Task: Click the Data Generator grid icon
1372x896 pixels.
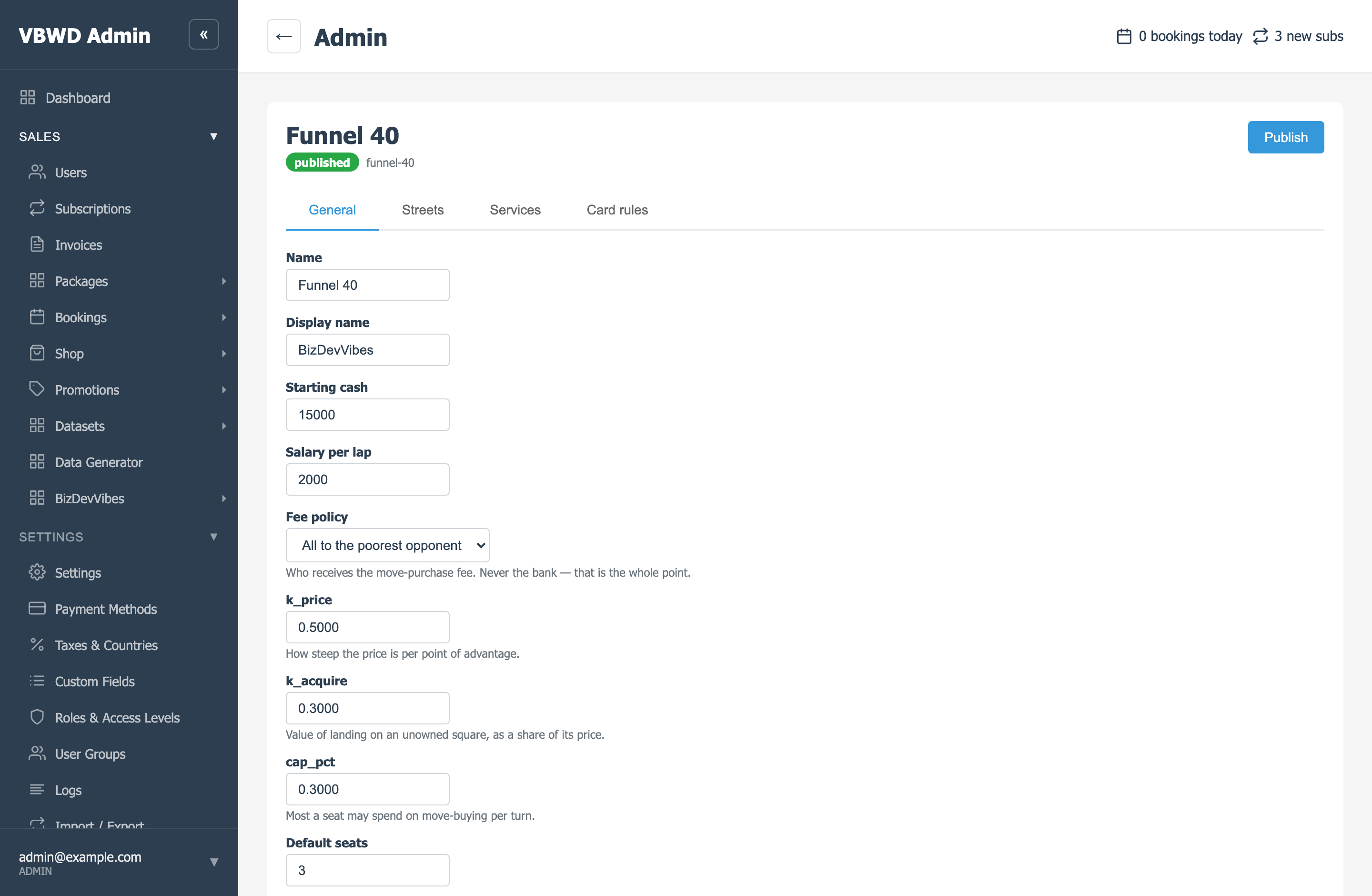Action: pos(37,462)
